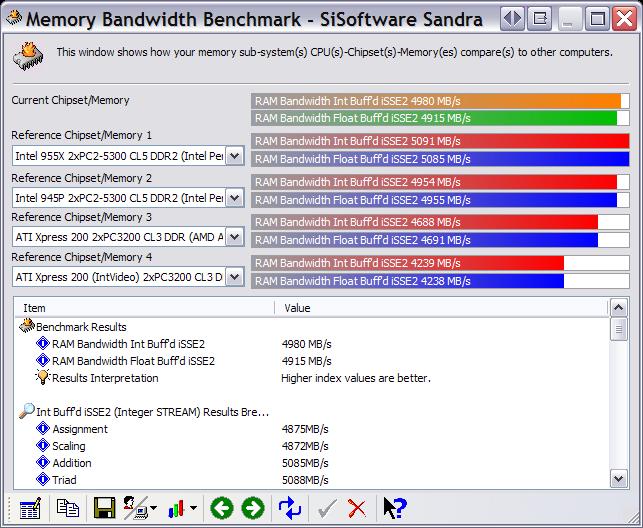Click the bar chart icon in toolbar
Image resolution: width=643 pixels, height=528 pixels.
click(x=176, y=509)
